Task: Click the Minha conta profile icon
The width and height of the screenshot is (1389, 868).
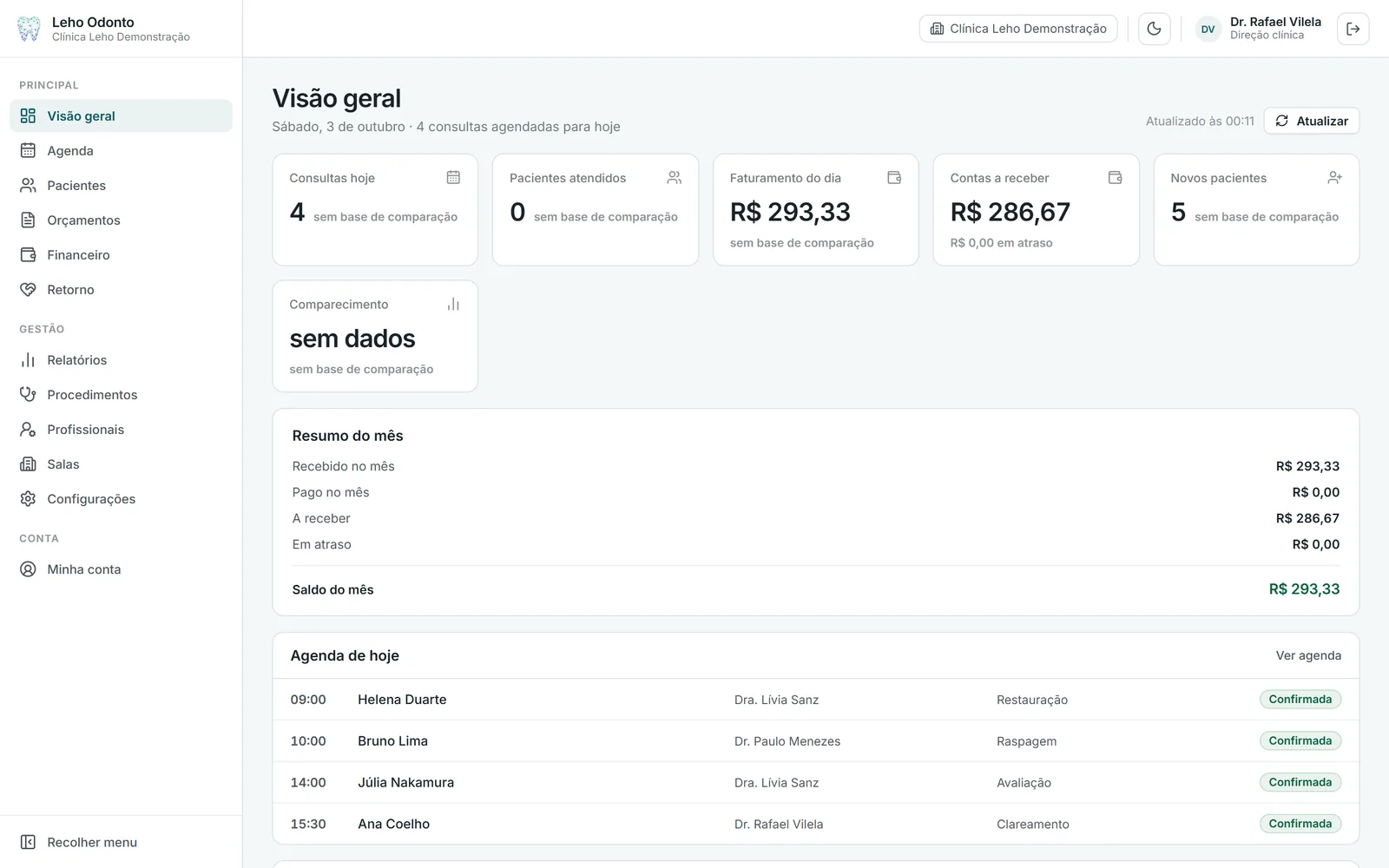Action: (28, 569)
